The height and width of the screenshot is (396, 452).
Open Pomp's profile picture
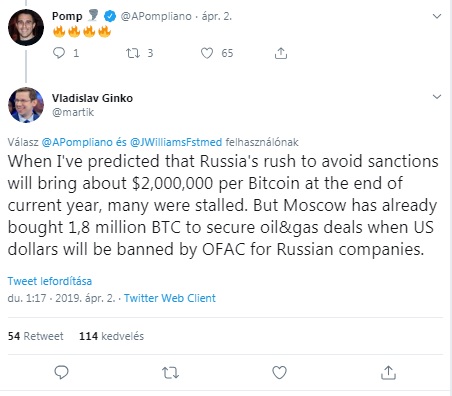tap(26, 27)
